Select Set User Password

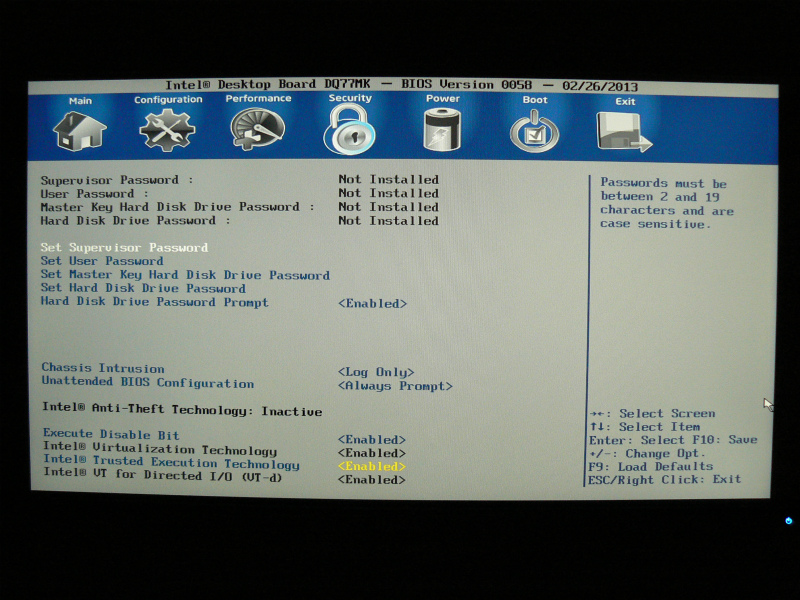point(102,261)
